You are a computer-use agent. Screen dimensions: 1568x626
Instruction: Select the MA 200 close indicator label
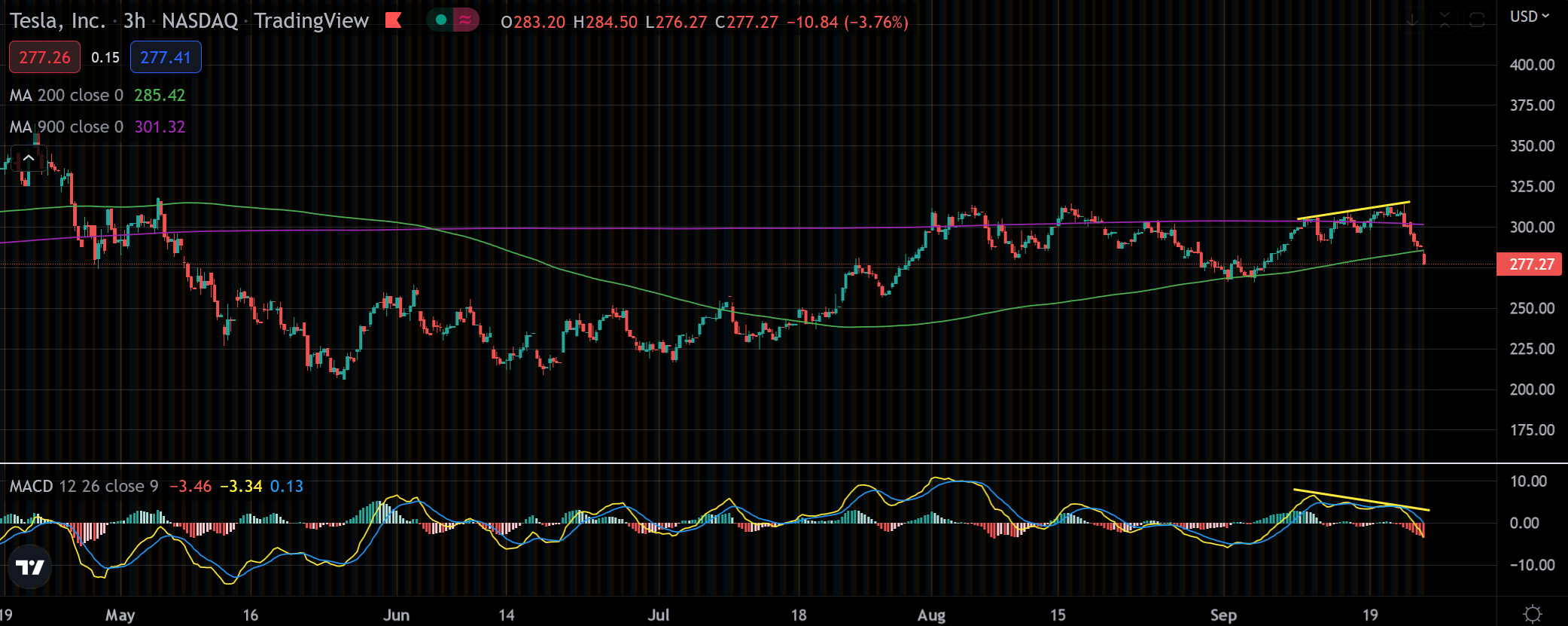[x=66, y=95]
